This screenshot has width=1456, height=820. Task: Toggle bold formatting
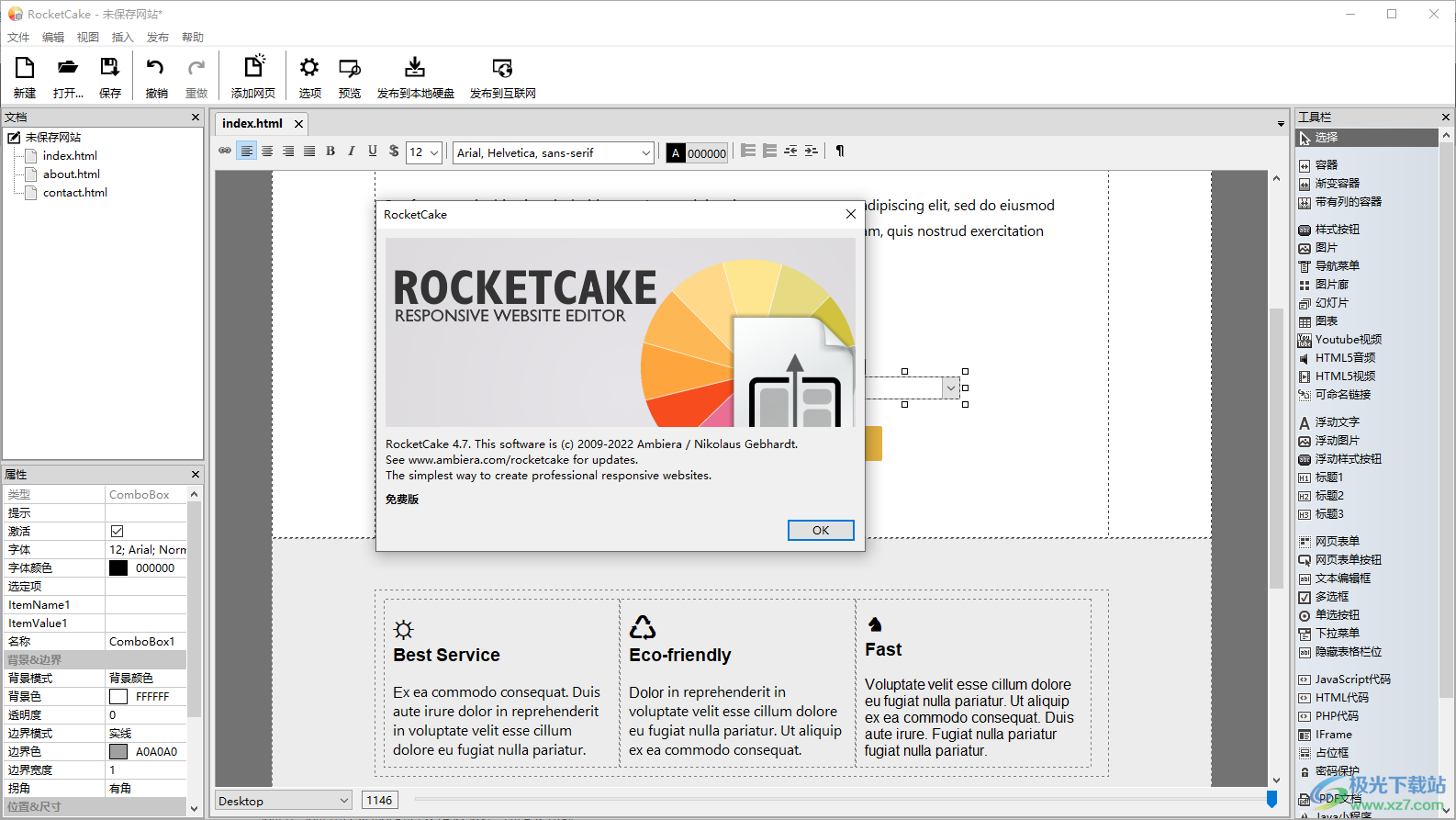click(330, 152)
